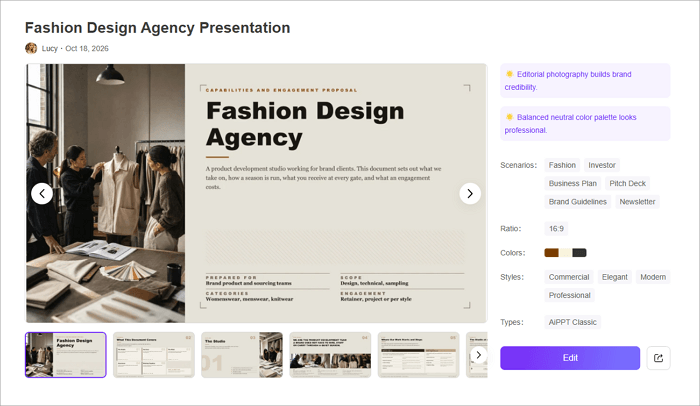The height and width of the screenshot is (406, 700).
Task: Select the Newsletter scenario tag
Action: pyautogui.click(x=637, y=202)
